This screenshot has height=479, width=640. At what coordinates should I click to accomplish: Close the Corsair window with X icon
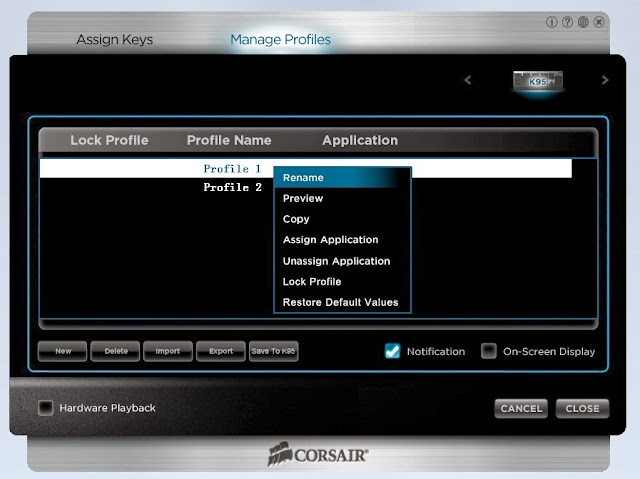(x=599, y=22)
